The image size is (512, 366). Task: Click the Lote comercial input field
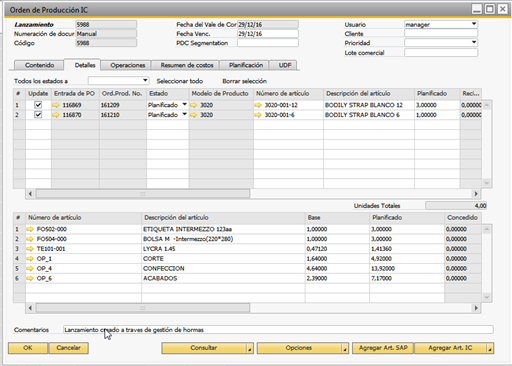(441, 52)
